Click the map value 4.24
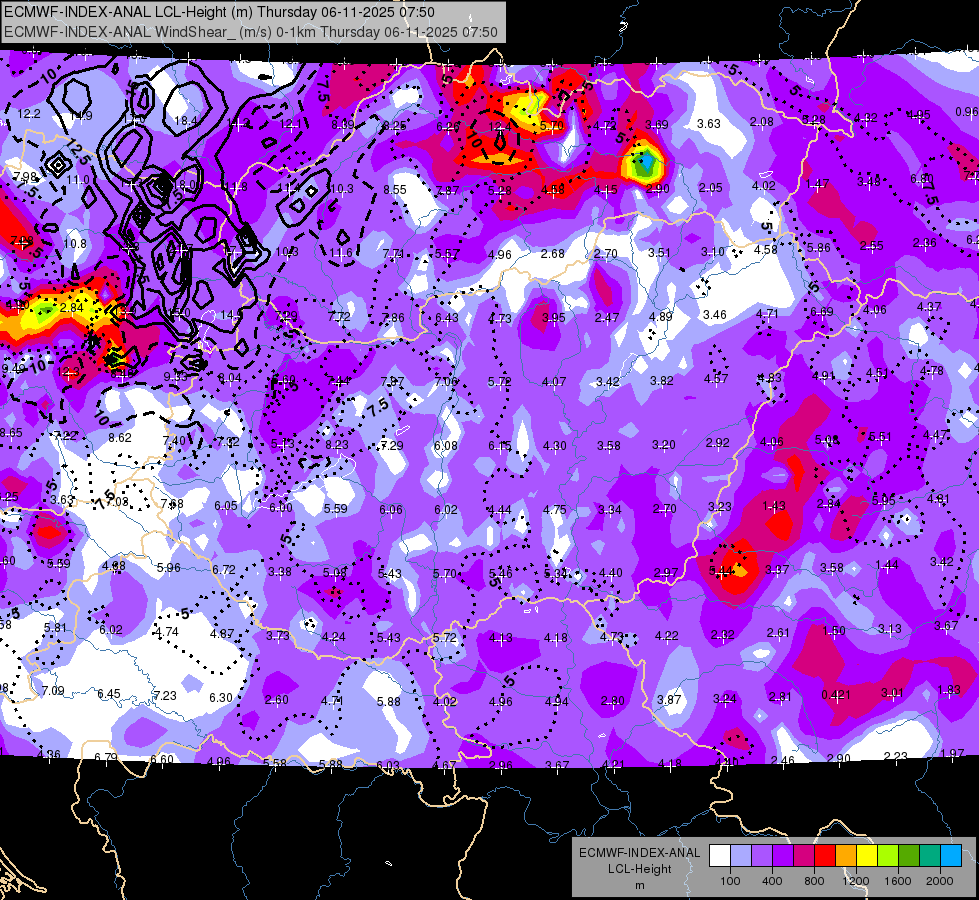The width and height of the screenshot is (979, 900). (334, 637)
